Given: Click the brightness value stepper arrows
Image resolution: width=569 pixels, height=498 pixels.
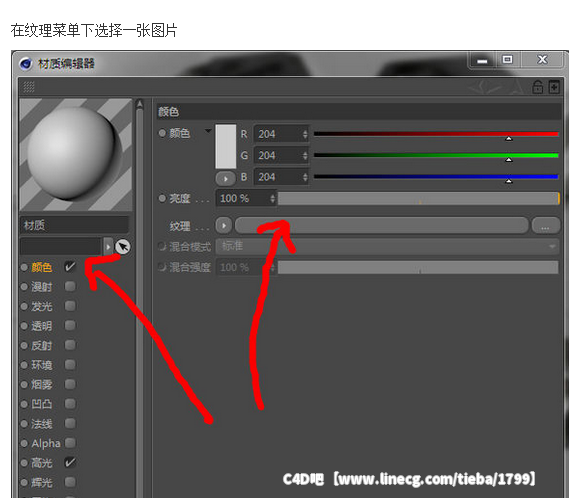Looking at the screenshot, I should [x=273, y=199].
